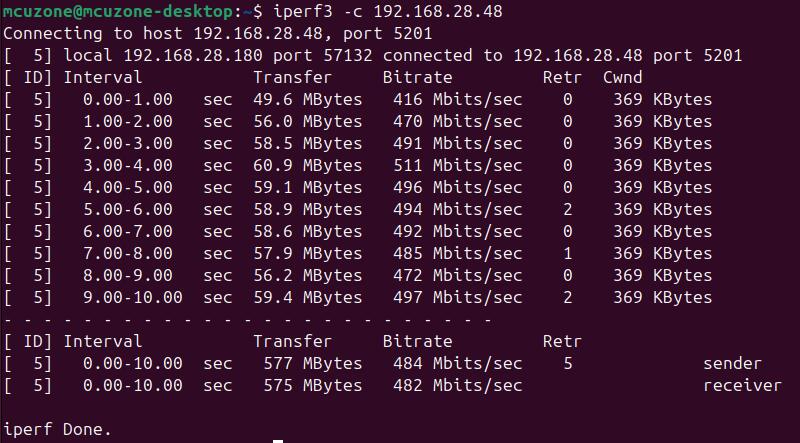Click the receiver summary label

click(742, 385)
